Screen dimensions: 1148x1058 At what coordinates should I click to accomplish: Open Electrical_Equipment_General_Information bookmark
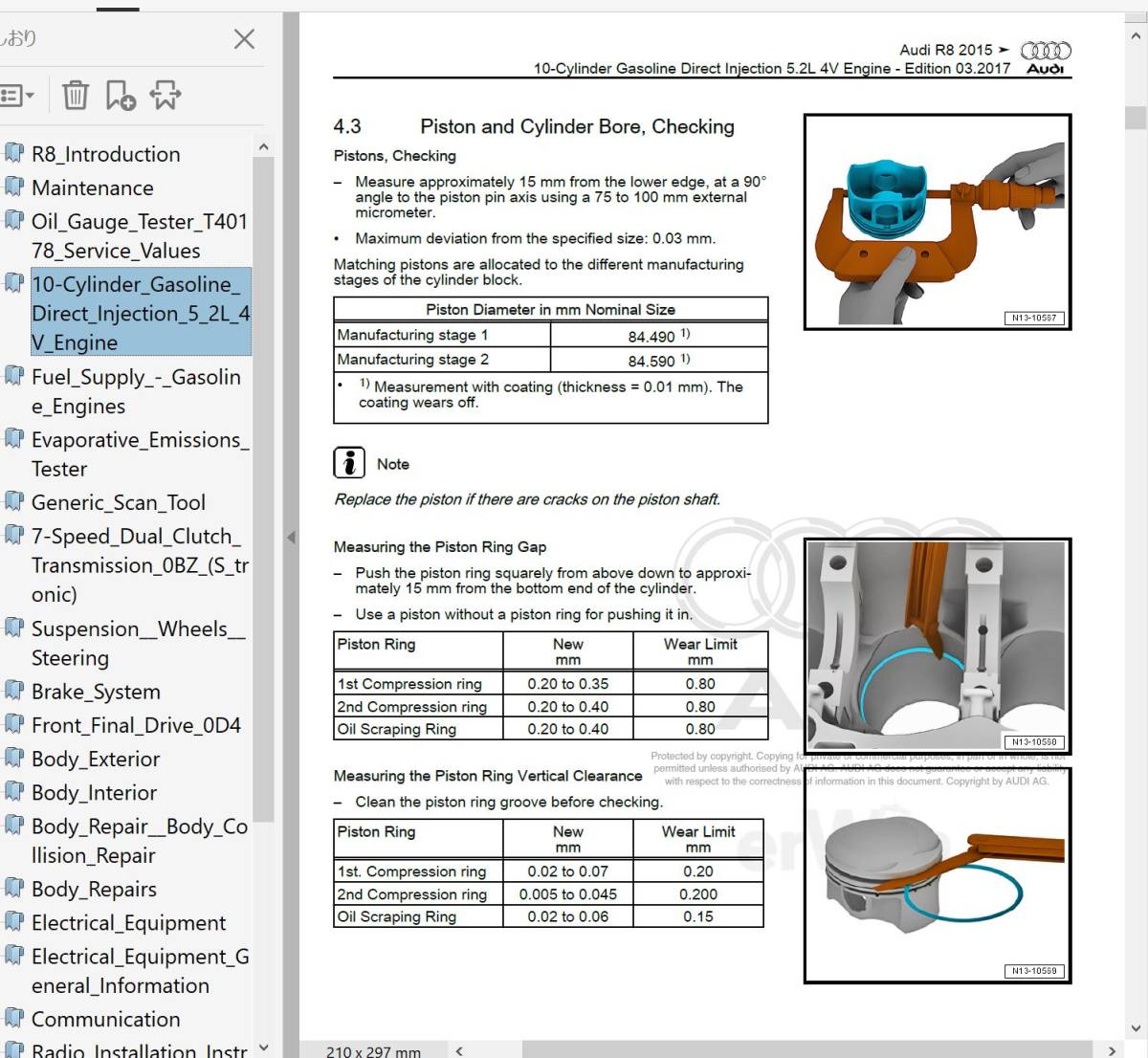(140, 970)
